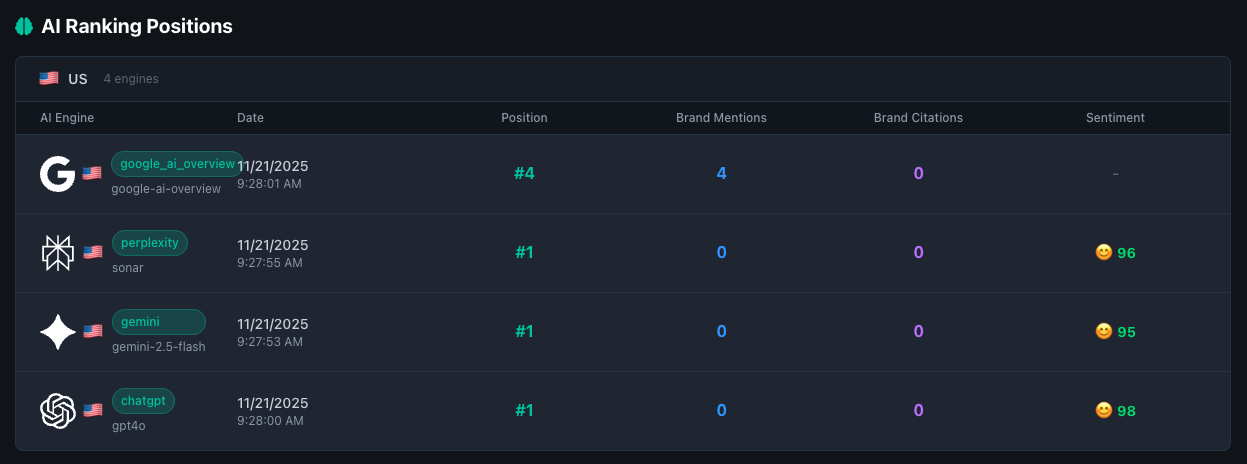The width and height of the screenshot is (1247, 464).
Task: Click the US flag in the perplexity row
Action: click(92, 252)
